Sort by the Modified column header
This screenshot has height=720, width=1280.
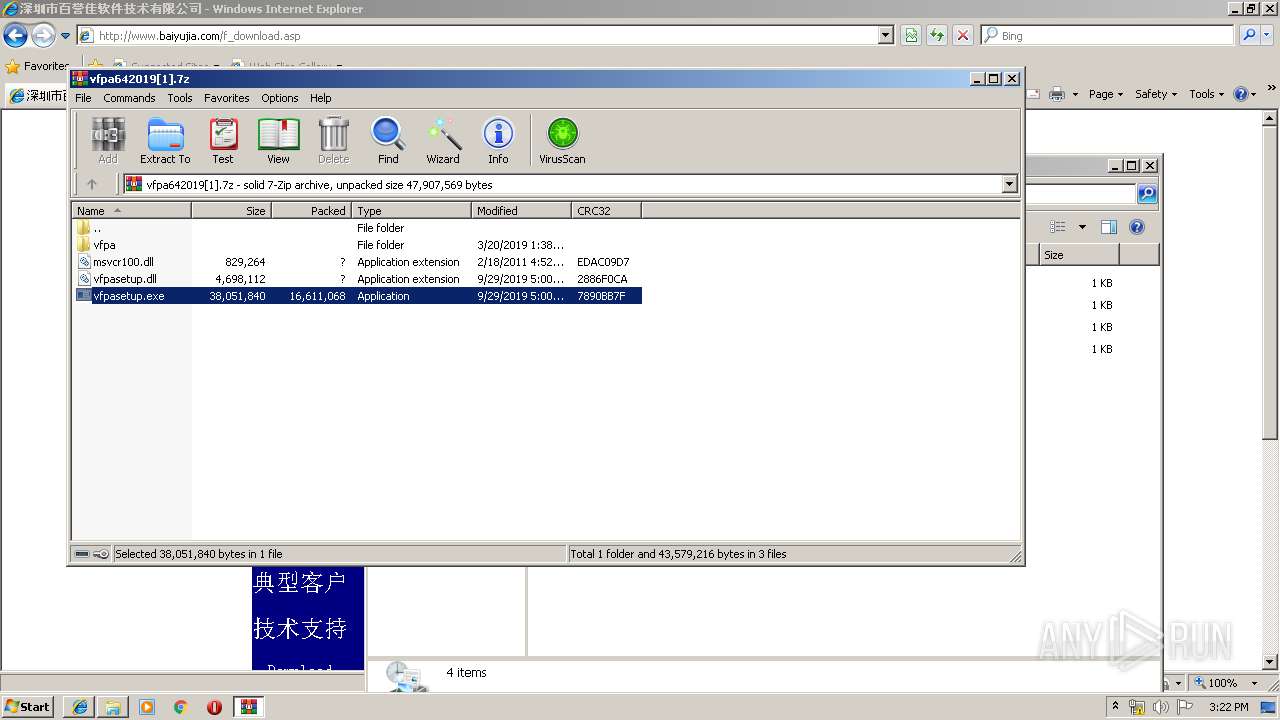point(521,211)
